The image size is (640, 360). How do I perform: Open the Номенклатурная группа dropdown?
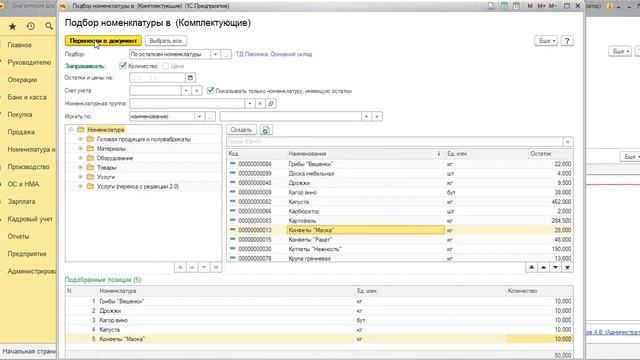250,104
